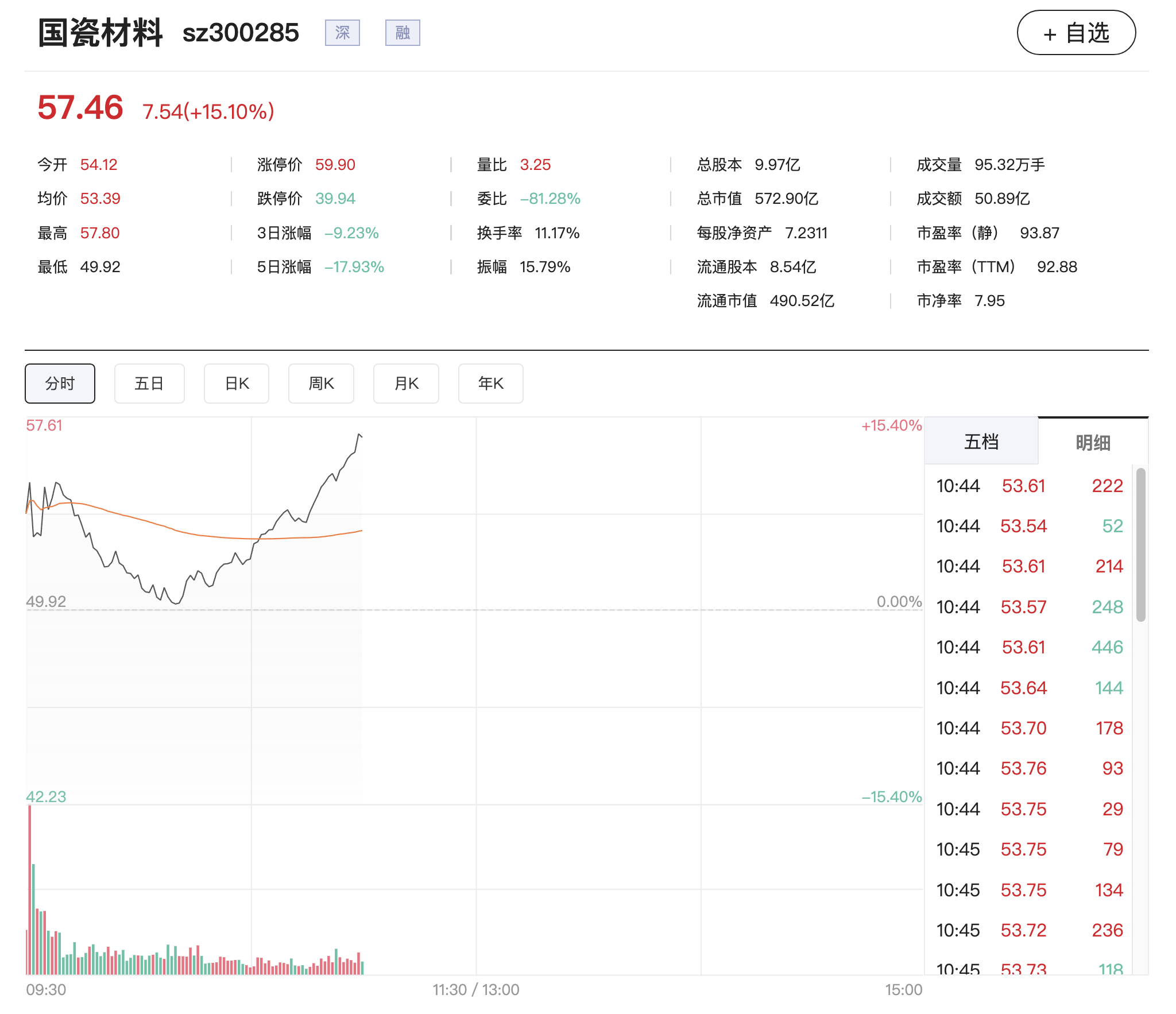Open the 日K chart view

pos(237,384)
